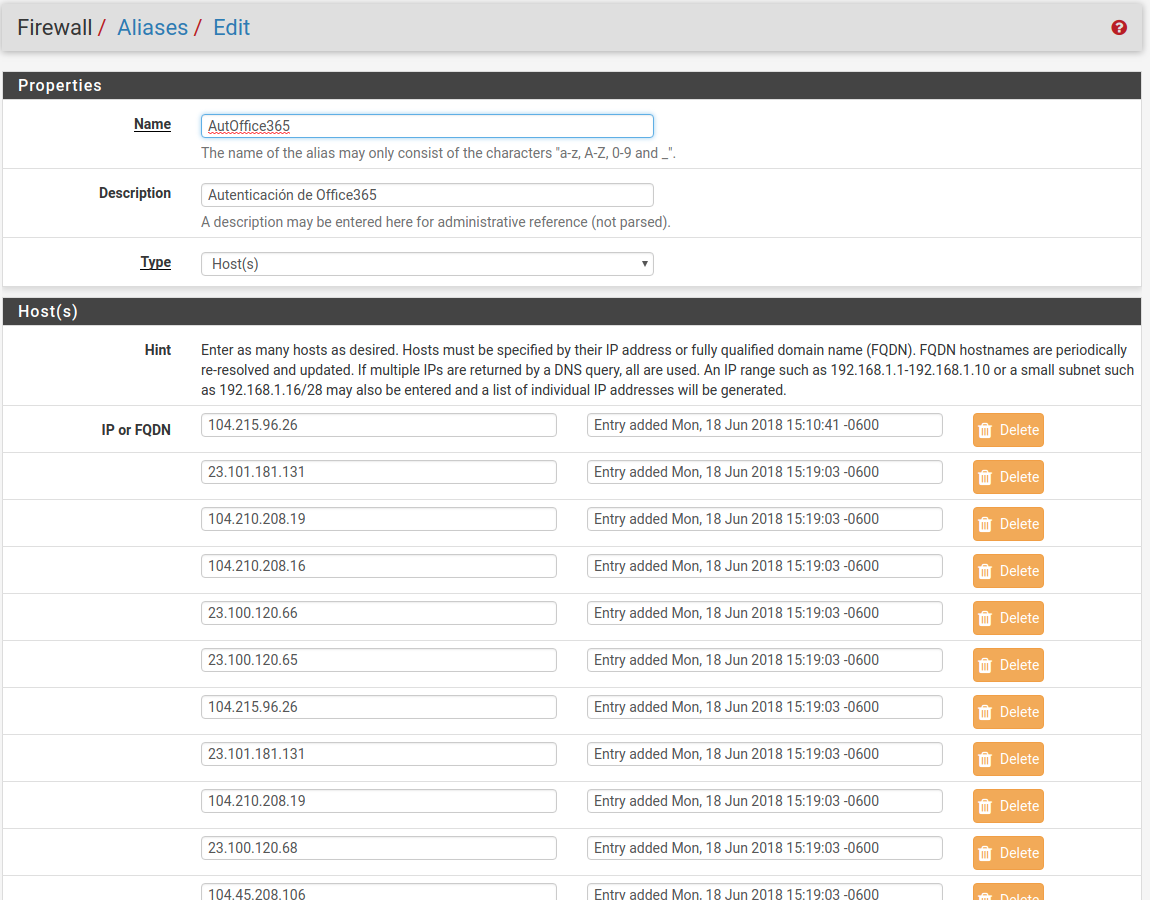Delete the 23.100.120.65 host entry
Viewport: 1150px width, 900px height.
point(1008,665)
